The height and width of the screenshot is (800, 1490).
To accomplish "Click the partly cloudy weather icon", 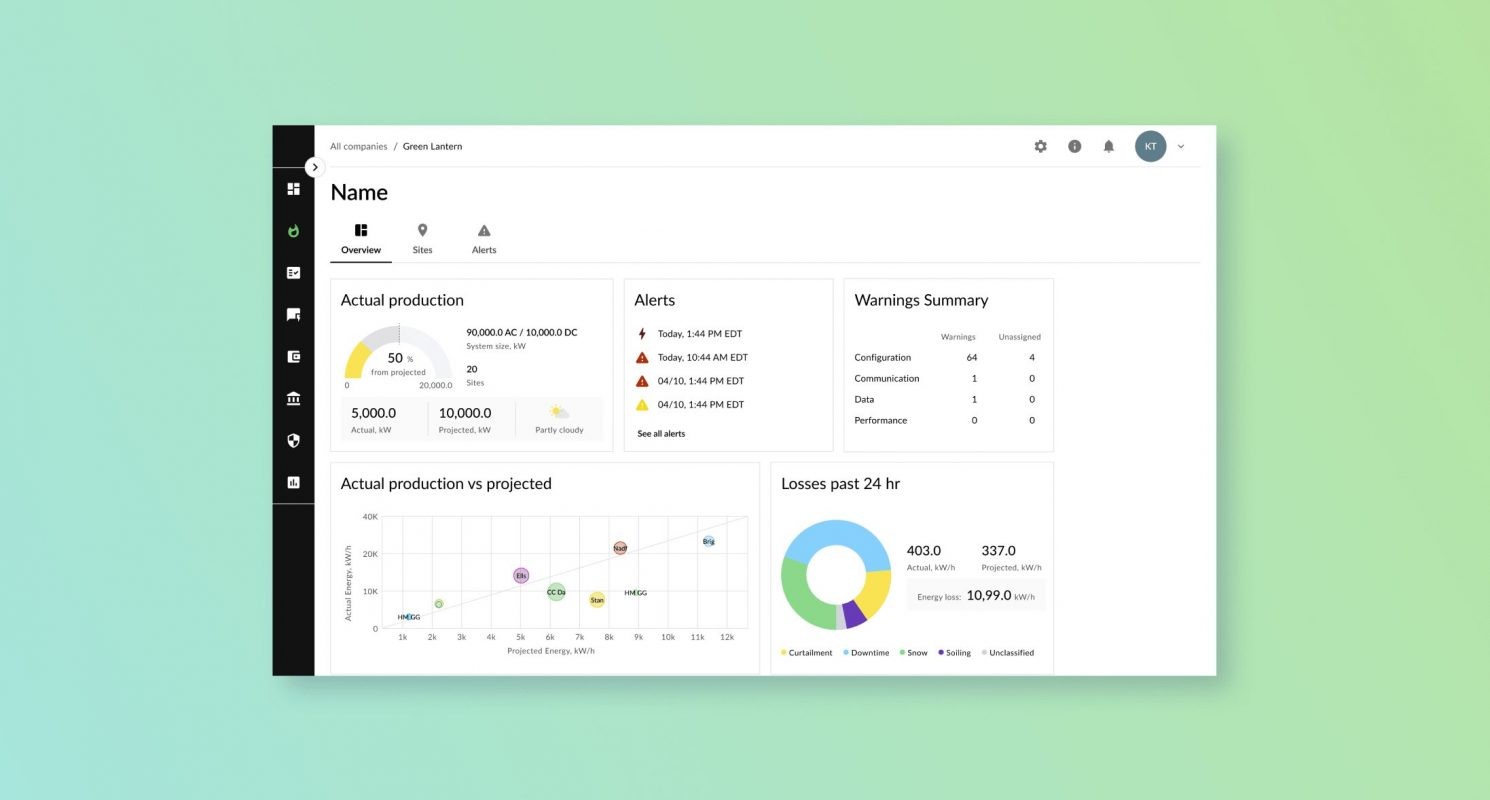I will click(x=559, y=412).
